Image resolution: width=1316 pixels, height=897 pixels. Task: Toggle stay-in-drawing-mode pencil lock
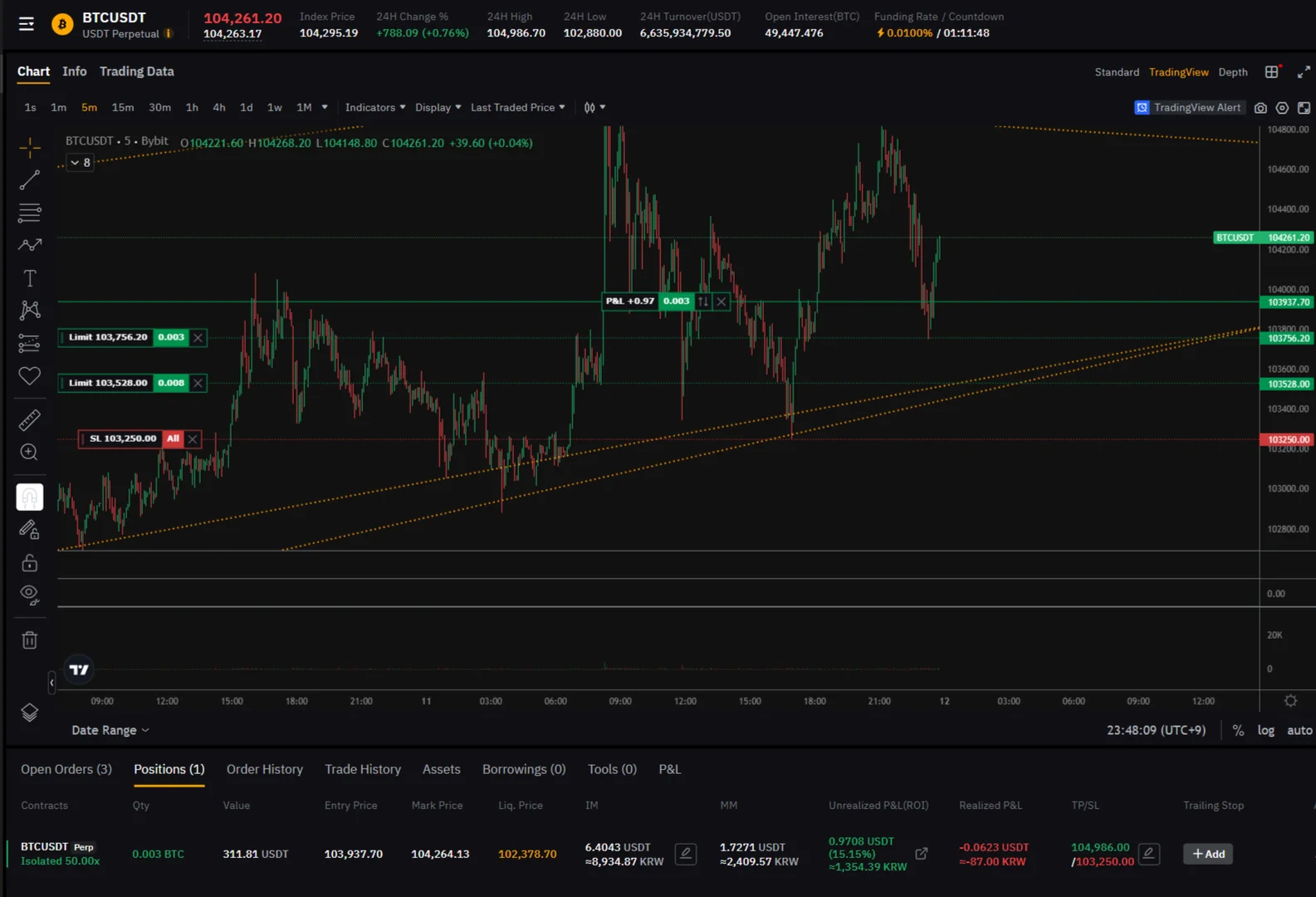click(30, 530)
